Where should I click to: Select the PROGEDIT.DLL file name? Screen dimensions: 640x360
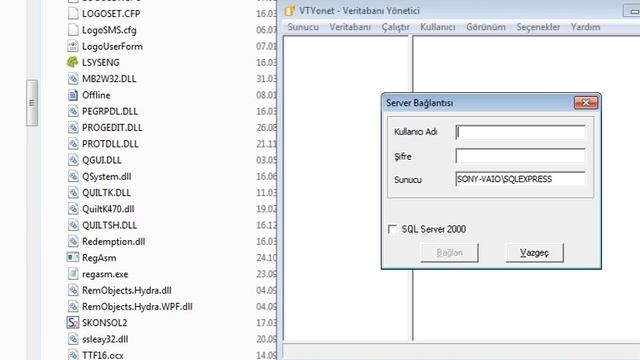point(112,128)
